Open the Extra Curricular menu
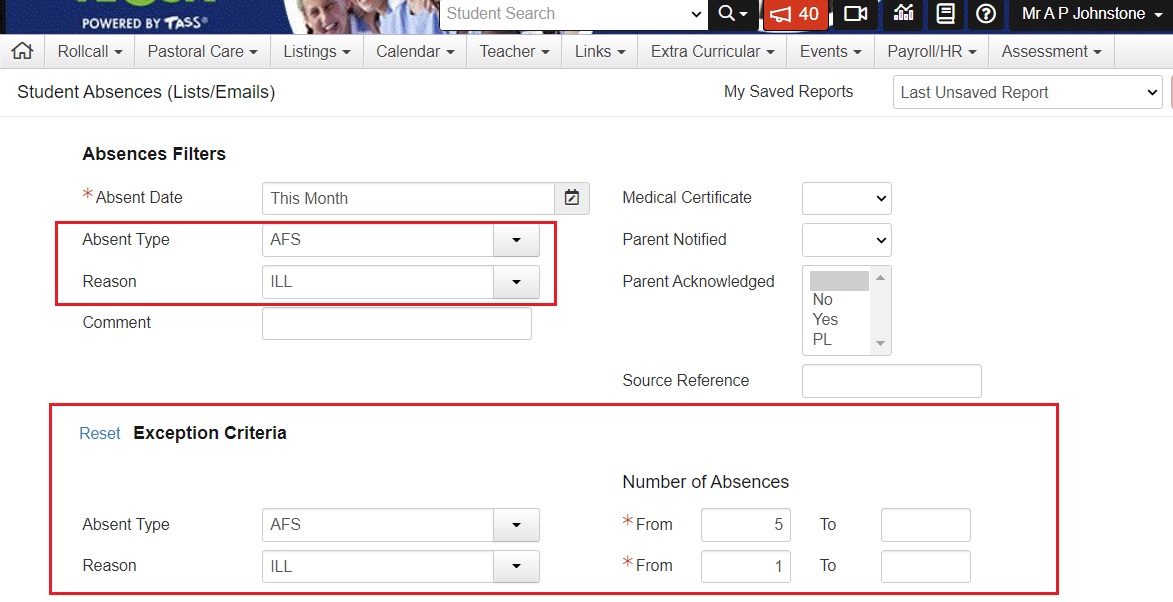1173x602 pixels. coord(712,51)
